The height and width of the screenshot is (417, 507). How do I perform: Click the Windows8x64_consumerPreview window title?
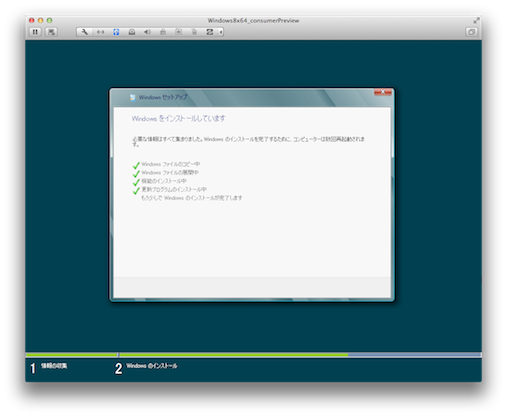pyautogui.click(x=253, y=21)
